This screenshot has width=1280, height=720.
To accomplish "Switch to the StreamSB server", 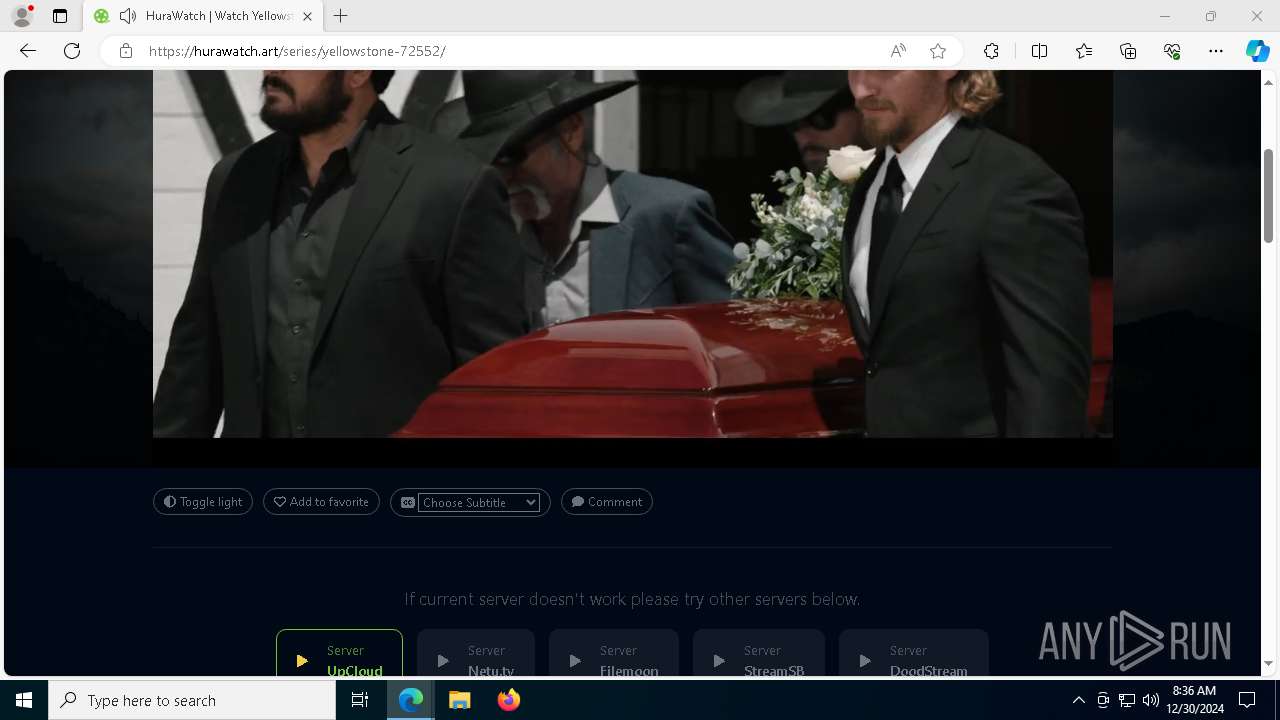I will coord(759,654).
